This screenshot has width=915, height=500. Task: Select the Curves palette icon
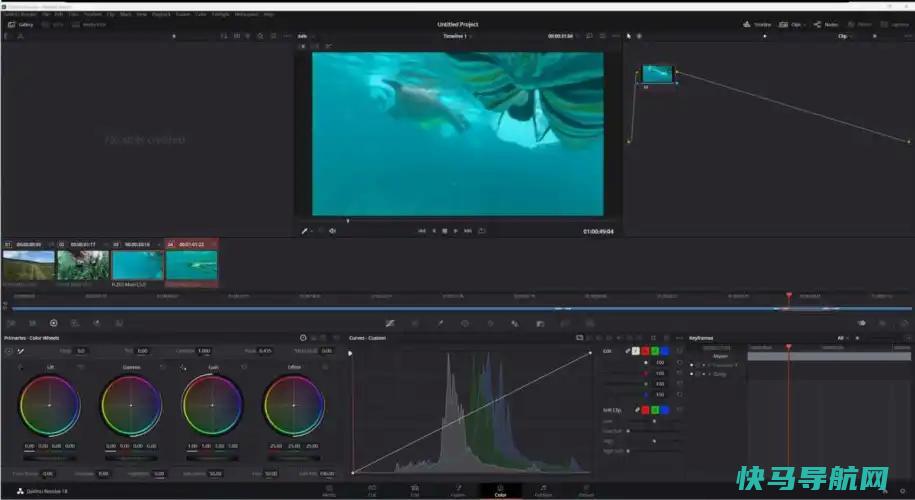390,323
